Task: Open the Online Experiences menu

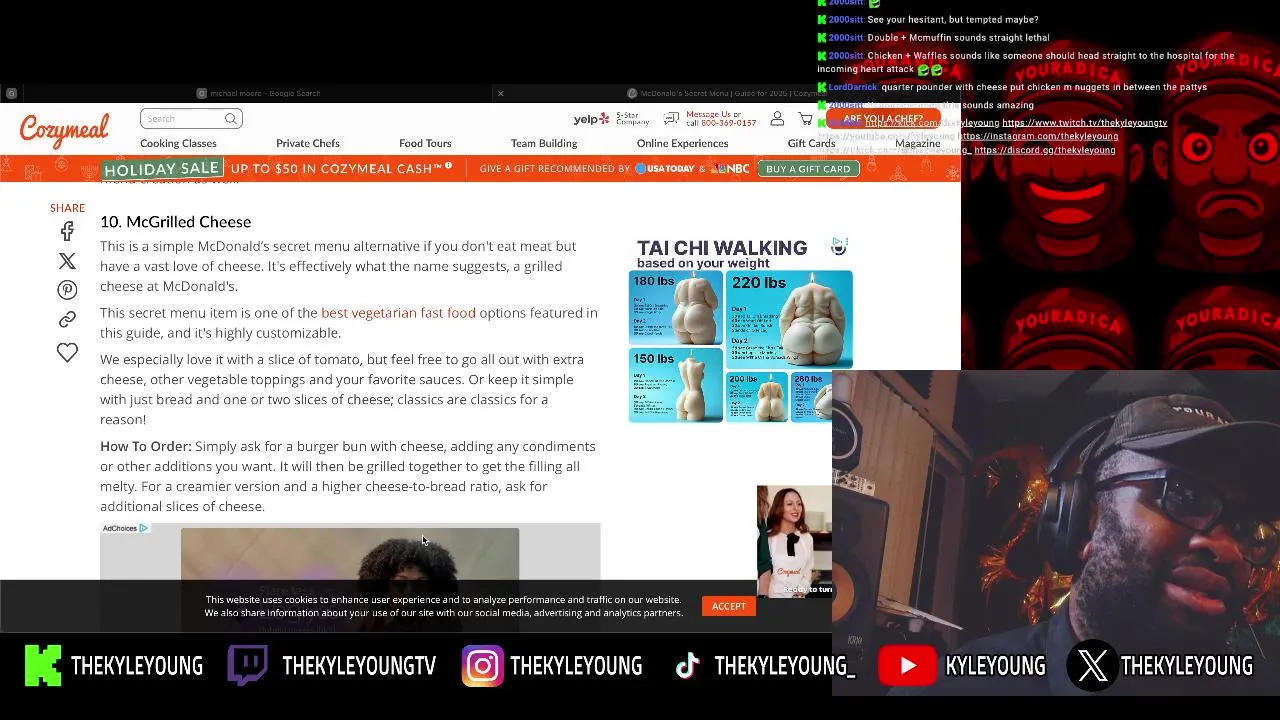Action: [682, 143]
